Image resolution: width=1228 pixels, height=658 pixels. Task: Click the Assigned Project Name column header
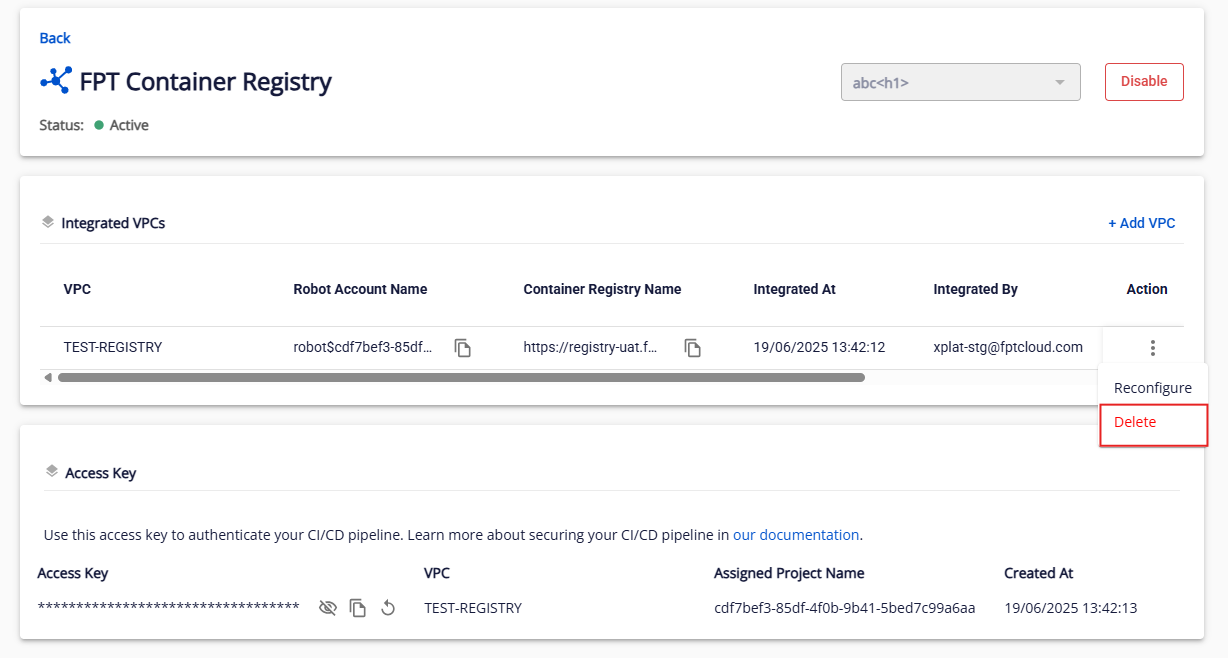789,573
